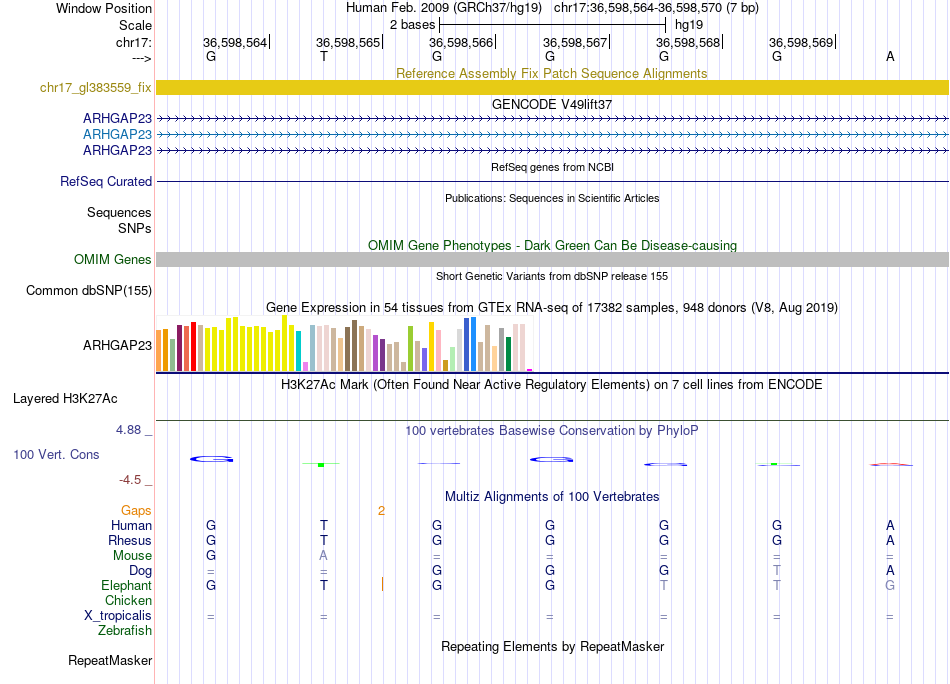
Task: Click the orange insertion mark in Elephant row
Action: pyautogui.click(x=382, y=585)
